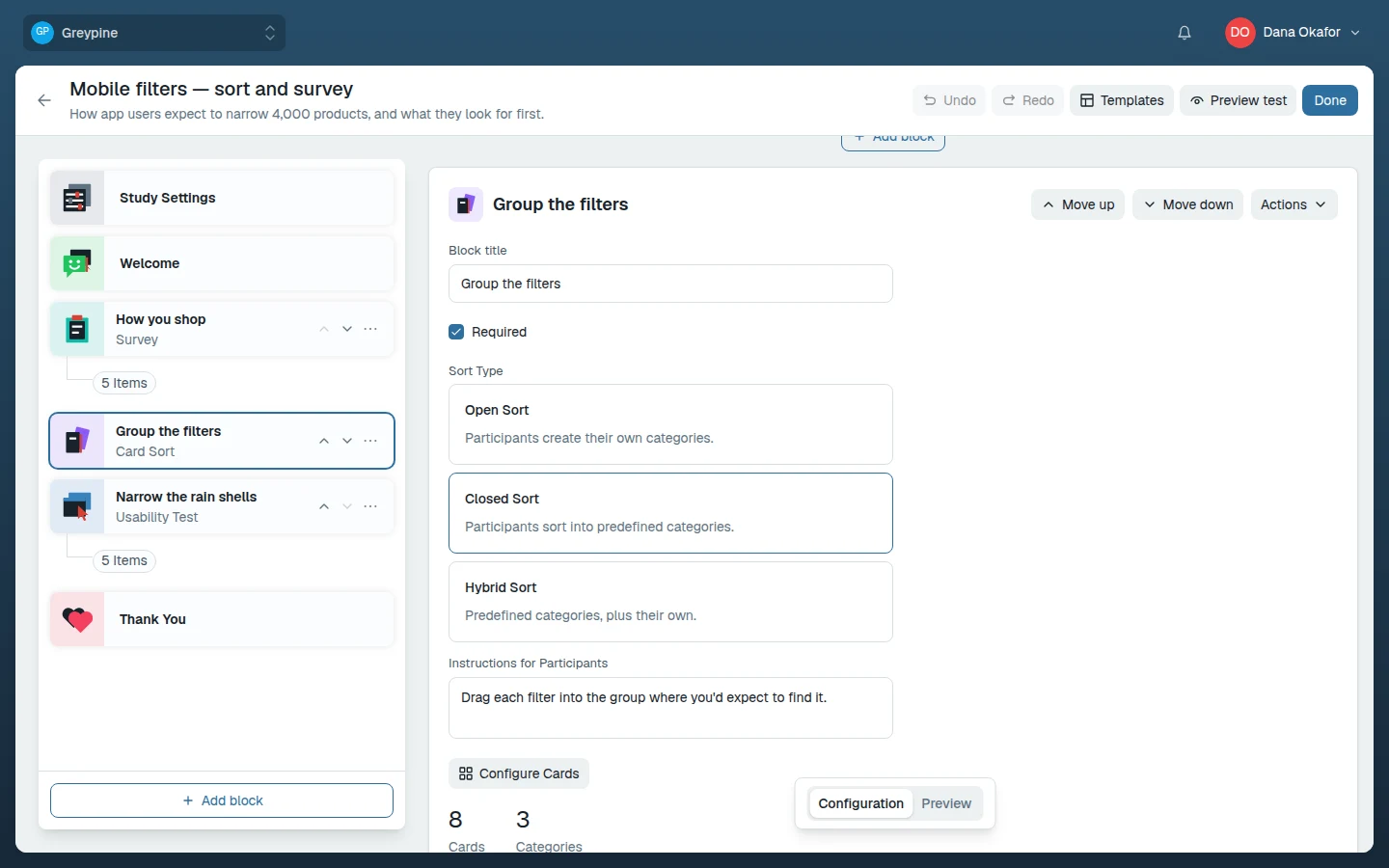Move How you shop block down

point(347,329)
